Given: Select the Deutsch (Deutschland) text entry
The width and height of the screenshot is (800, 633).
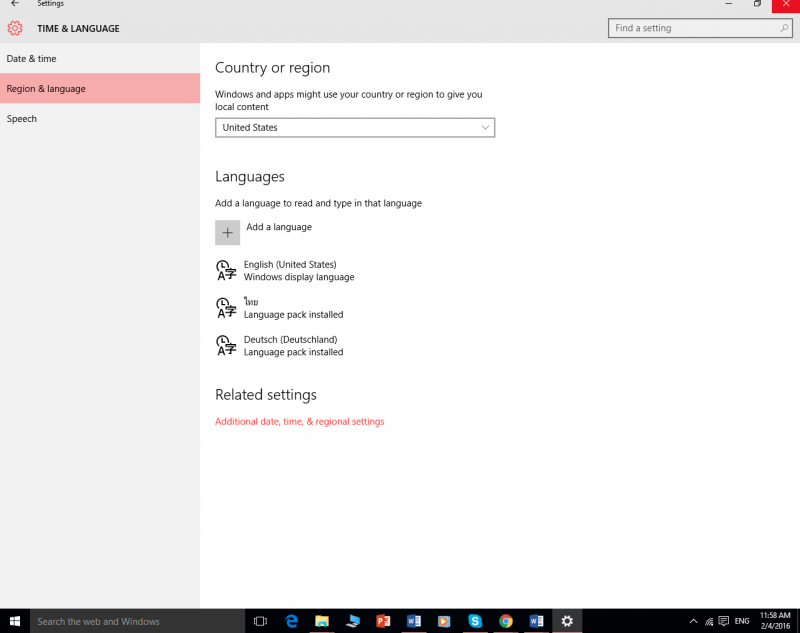Looking at the screenshot, I should [290, 339].
